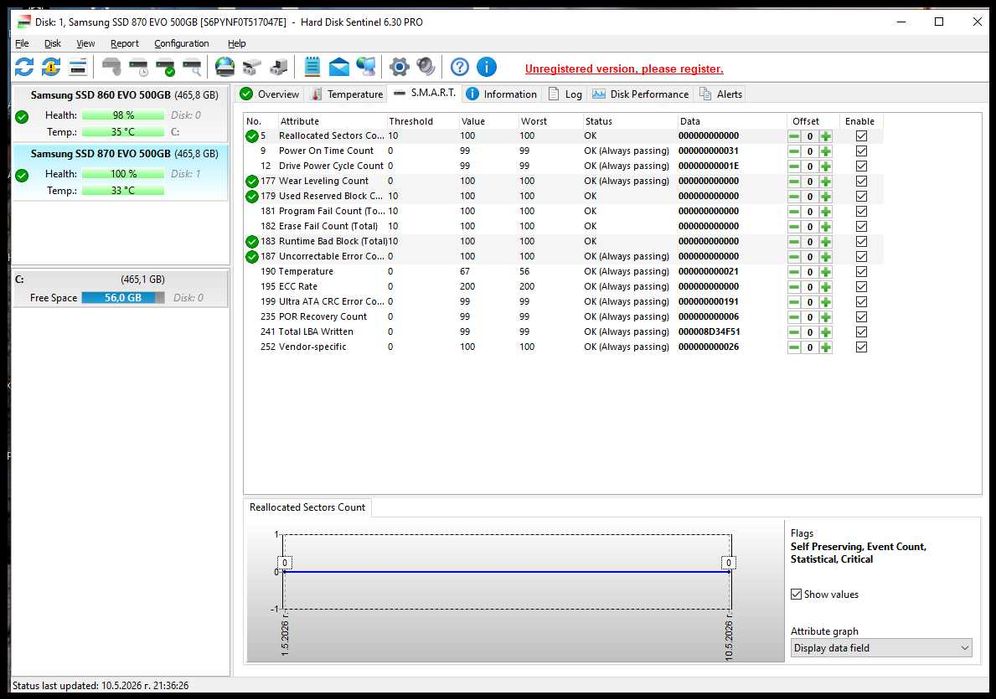The height and width of the screenshot is (699, 996).
Task: Toggle Enable checkbox for Drive Power Cycle Count
Action: 861,166
